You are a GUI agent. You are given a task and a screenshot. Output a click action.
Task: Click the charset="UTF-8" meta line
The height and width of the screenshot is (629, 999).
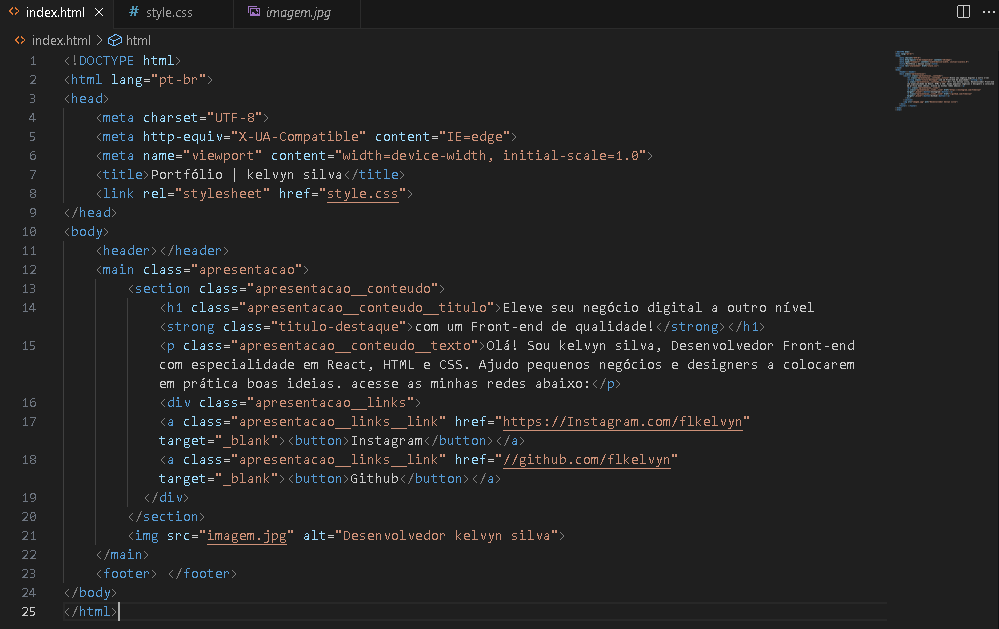(182, 118)
